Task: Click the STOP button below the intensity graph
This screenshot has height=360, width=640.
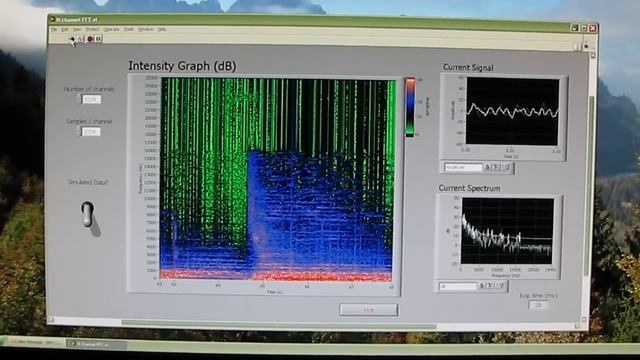Action: tap(368, 310)
